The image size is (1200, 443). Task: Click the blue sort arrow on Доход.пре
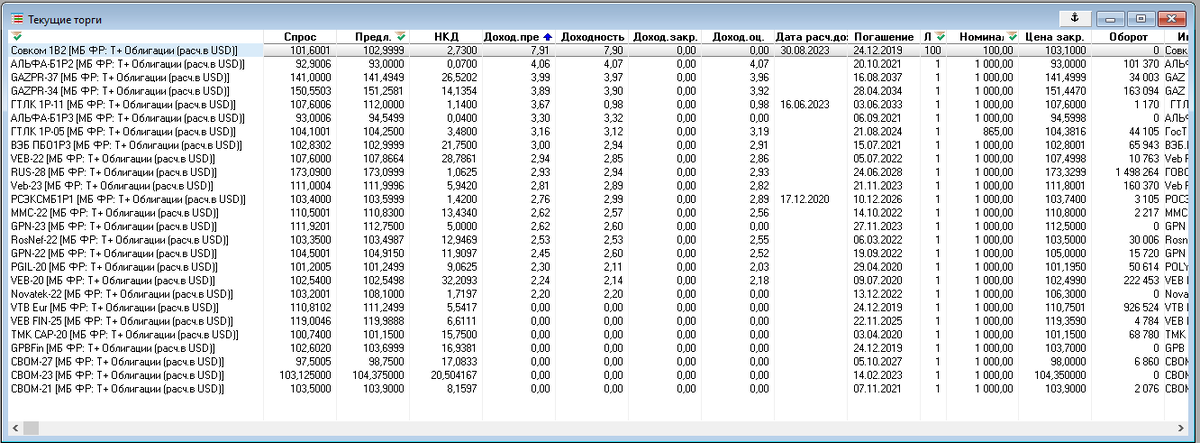(x=547, y=36)
